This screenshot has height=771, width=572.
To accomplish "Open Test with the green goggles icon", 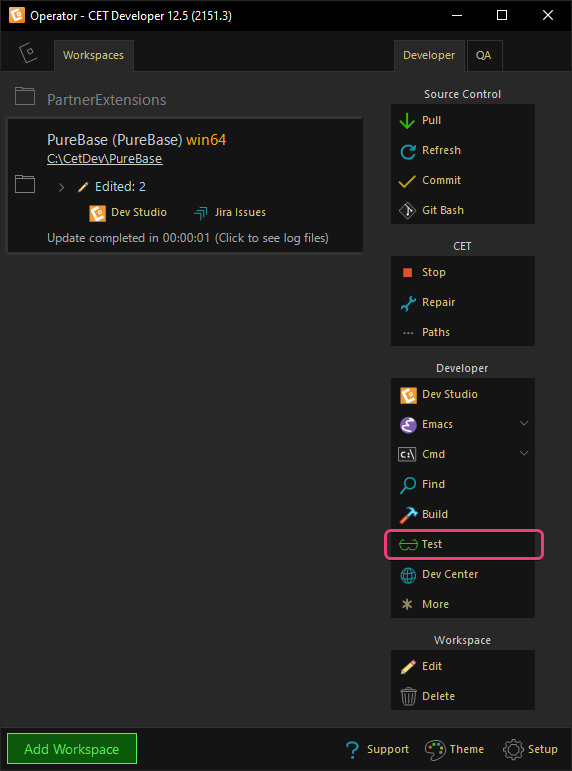I will tap(408, 544).
